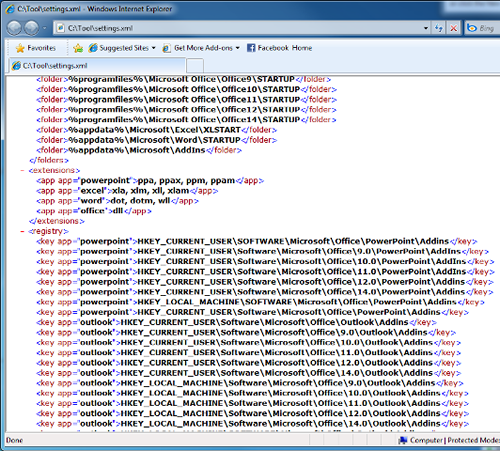500x451 pixels.
Task: Click the Office10\STARTUP folder line
Action: (186, 89)
